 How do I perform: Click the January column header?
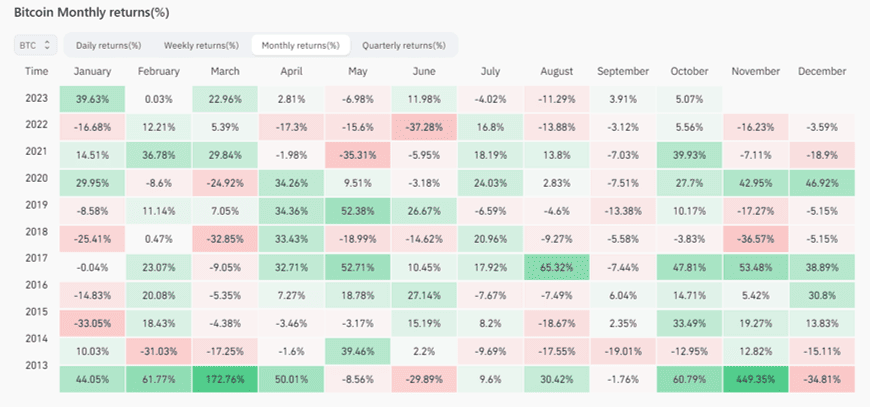pyautogui.click(x=92, y=72)
